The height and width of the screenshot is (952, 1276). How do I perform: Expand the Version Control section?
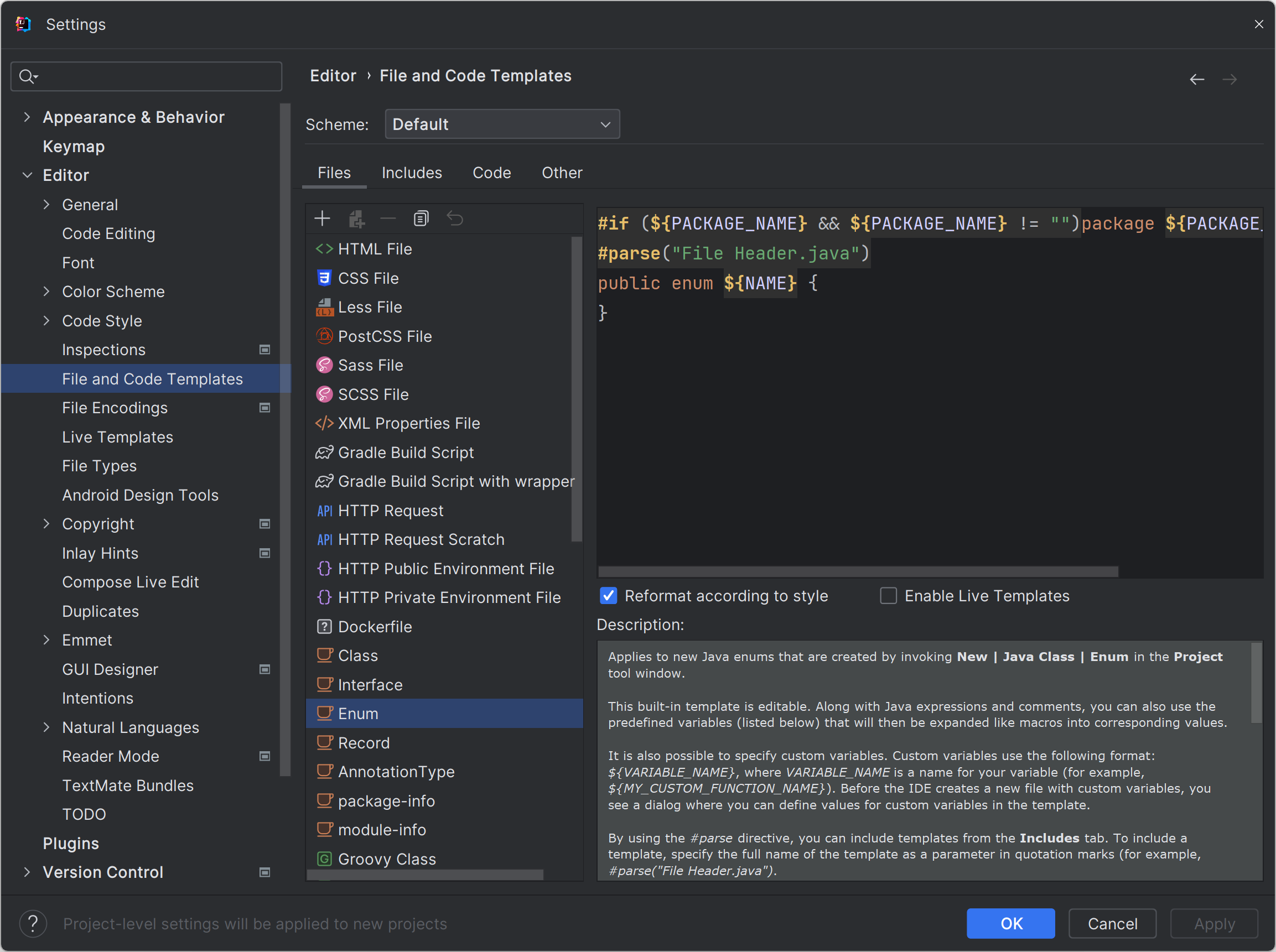[27, 872]
